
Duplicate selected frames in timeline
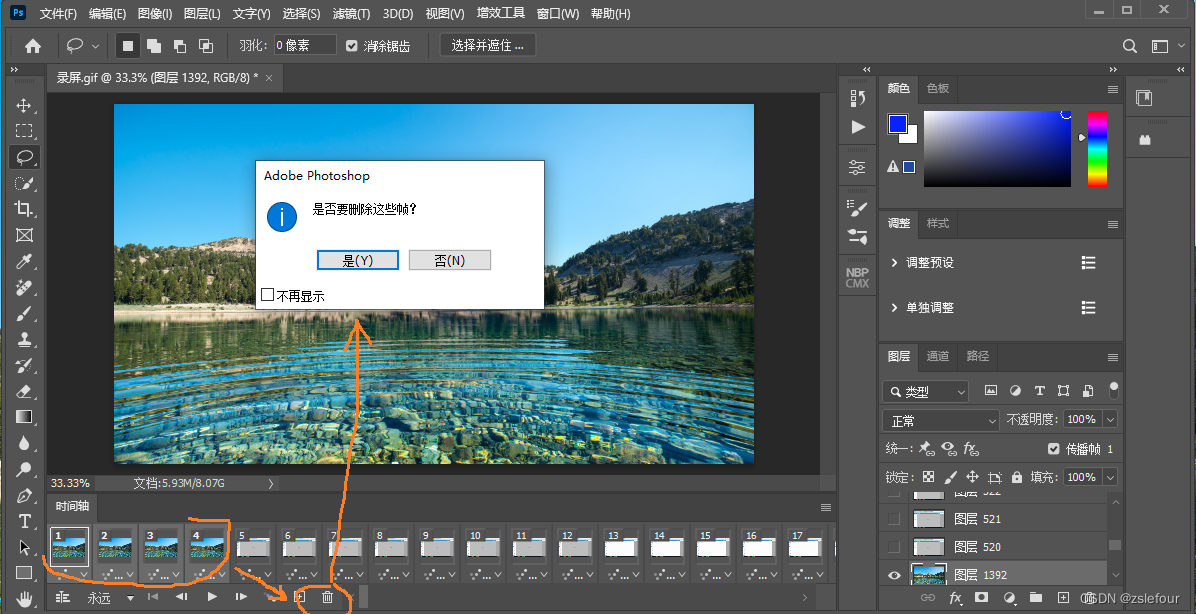click(300, 597)
